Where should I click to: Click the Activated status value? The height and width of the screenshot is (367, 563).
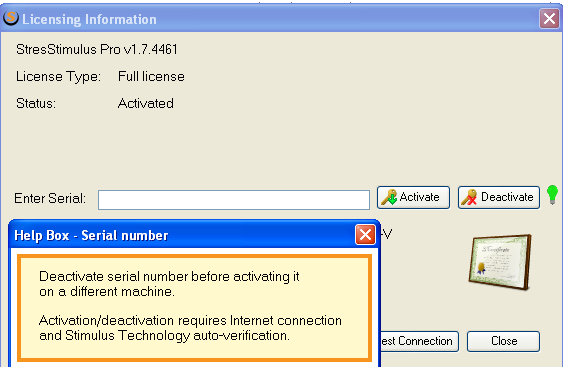[x=146, y=103]
